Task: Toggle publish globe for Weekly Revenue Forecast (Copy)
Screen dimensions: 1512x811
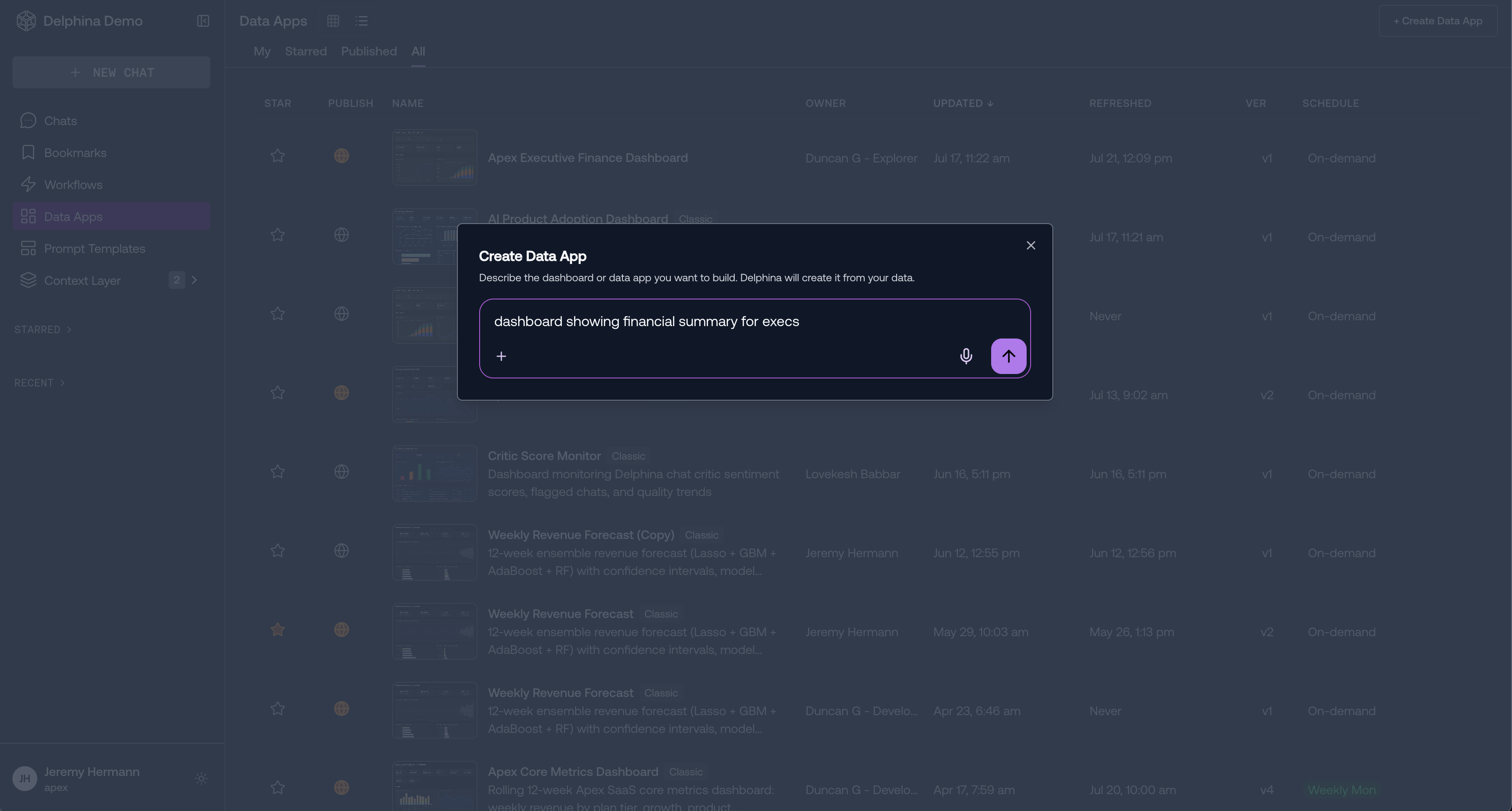Action: [342, 551]
